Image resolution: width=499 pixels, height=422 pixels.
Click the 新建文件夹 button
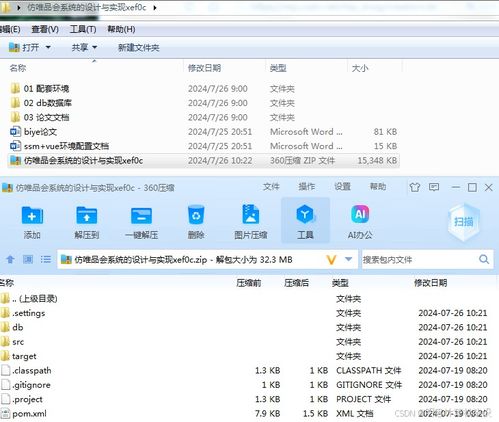point(139,48)
